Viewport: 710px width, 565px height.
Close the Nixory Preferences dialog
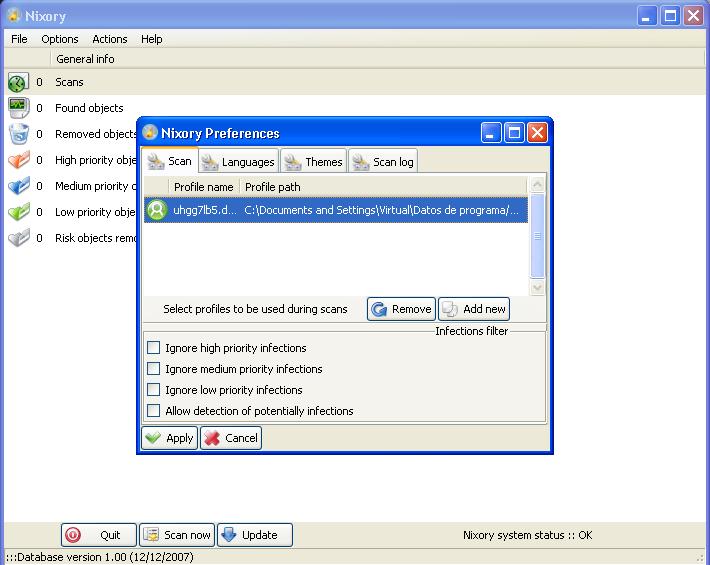click(537, 133)
